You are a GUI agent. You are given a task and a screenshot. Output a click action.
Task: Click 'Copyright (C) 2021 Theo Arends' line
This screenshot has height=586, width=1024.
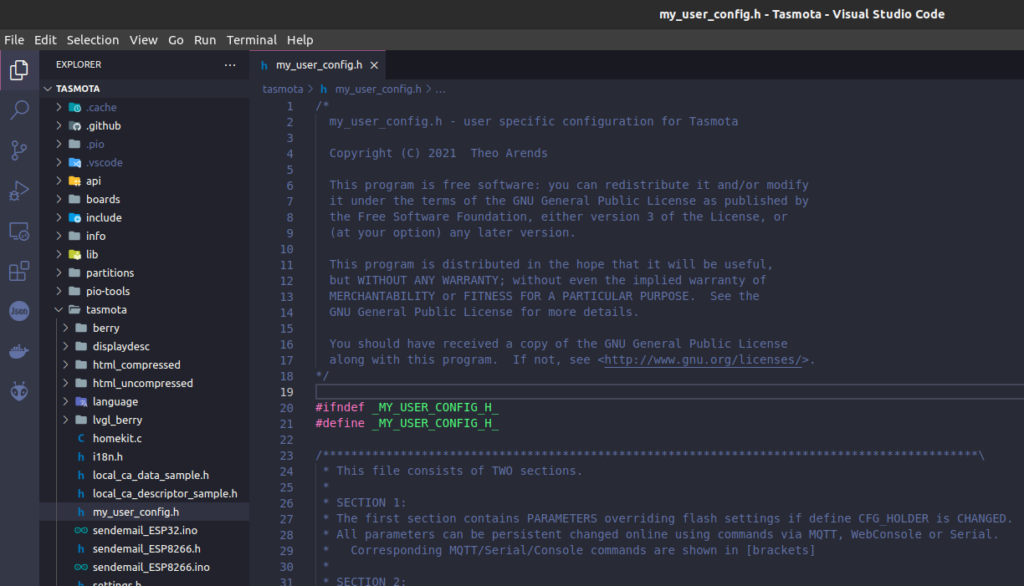[x=438, y=154]
